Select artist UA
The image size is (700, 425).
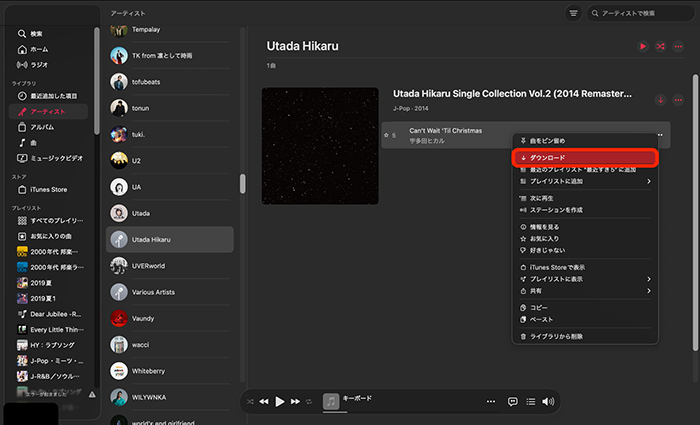click(170, 187)
